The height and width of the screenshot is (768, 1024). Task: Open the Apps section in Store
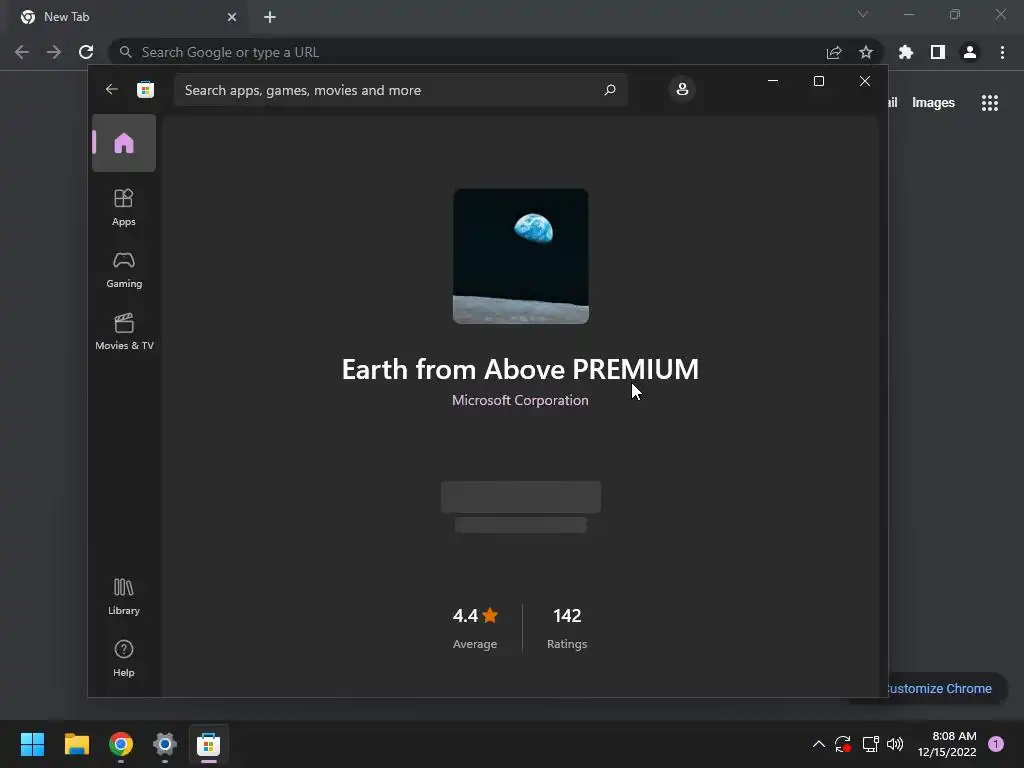pos(123,208)
